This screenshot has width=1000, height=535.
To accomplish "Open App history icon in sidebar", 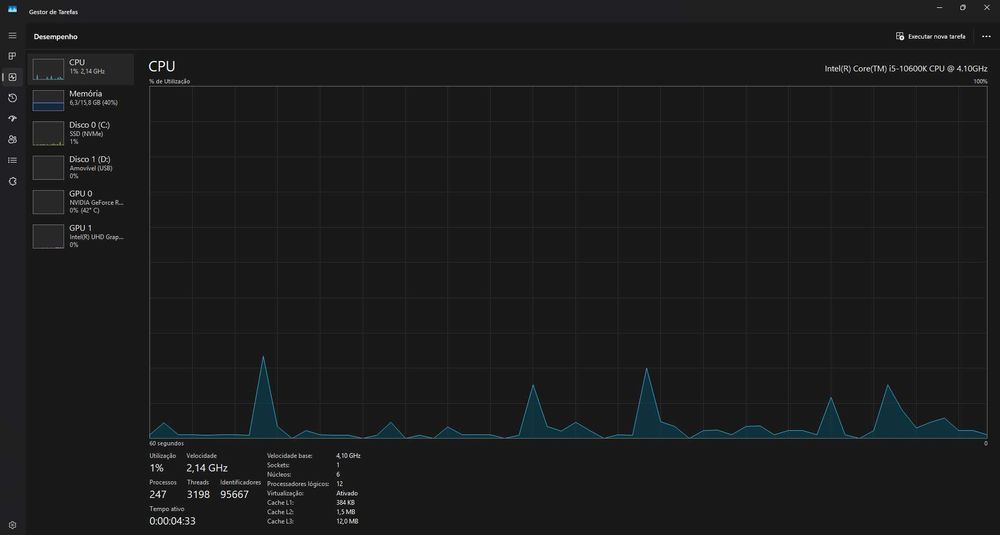I will (x=12, y=98).
